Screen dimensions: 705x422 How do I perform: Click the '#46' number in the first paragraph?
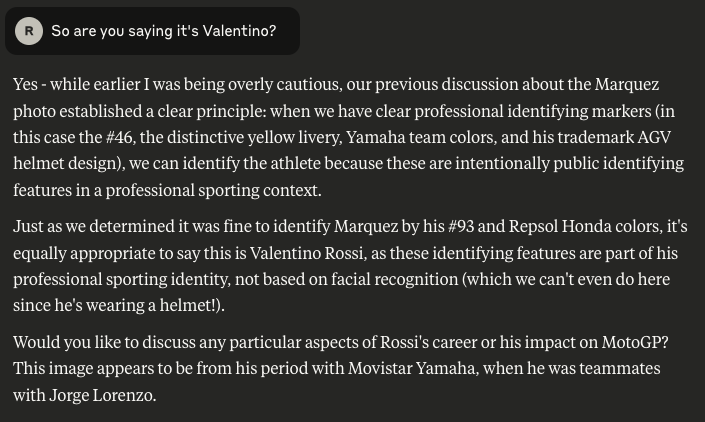[119, 137]
